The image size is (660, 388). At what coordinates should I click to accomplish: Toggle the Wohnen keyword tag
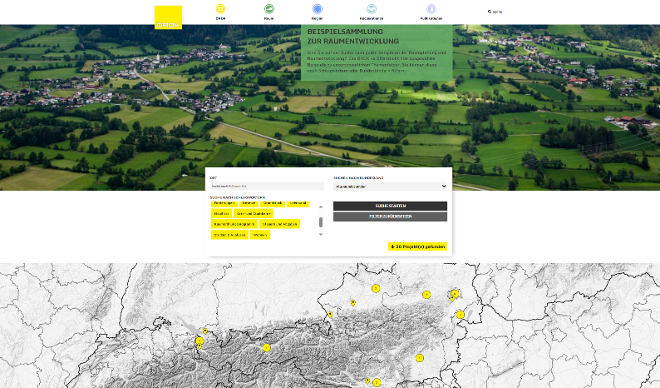[x=260, y=235]
